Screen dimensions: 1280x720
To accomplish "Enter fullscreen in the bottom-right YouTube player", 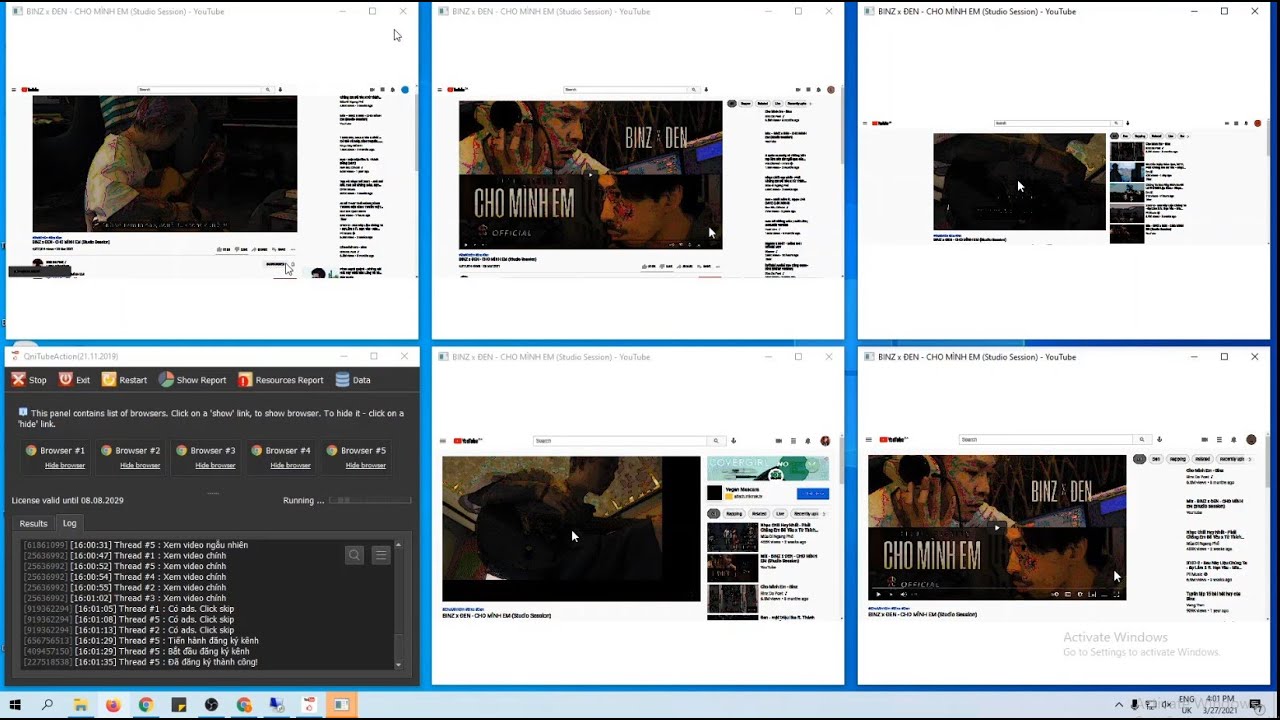I will pos(1116,594).
